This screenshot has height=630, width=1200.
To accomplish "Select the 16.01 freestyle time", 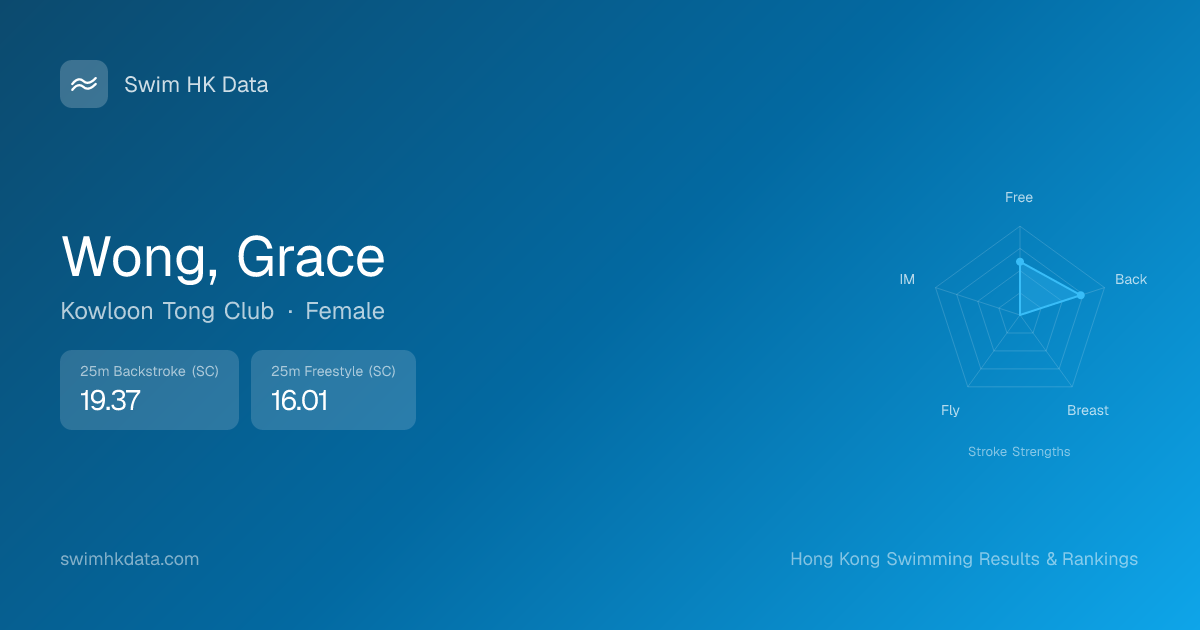I will coord(299,401).
